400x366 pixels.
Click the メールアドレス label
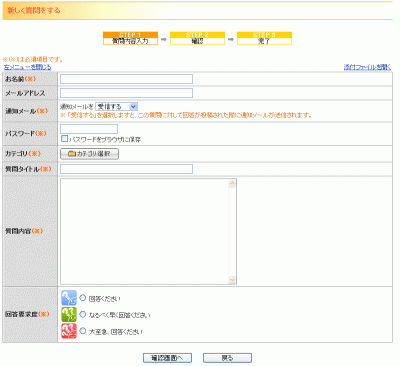[x=25, y=93]
